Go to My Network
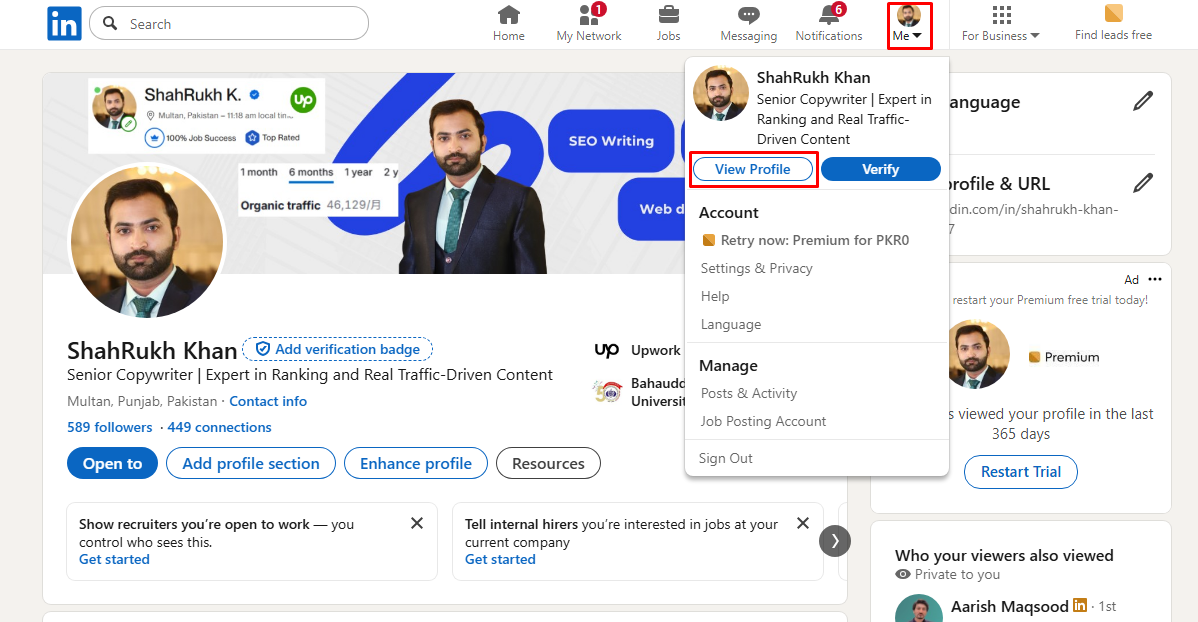1198x622 pixels. pos(588,22)
